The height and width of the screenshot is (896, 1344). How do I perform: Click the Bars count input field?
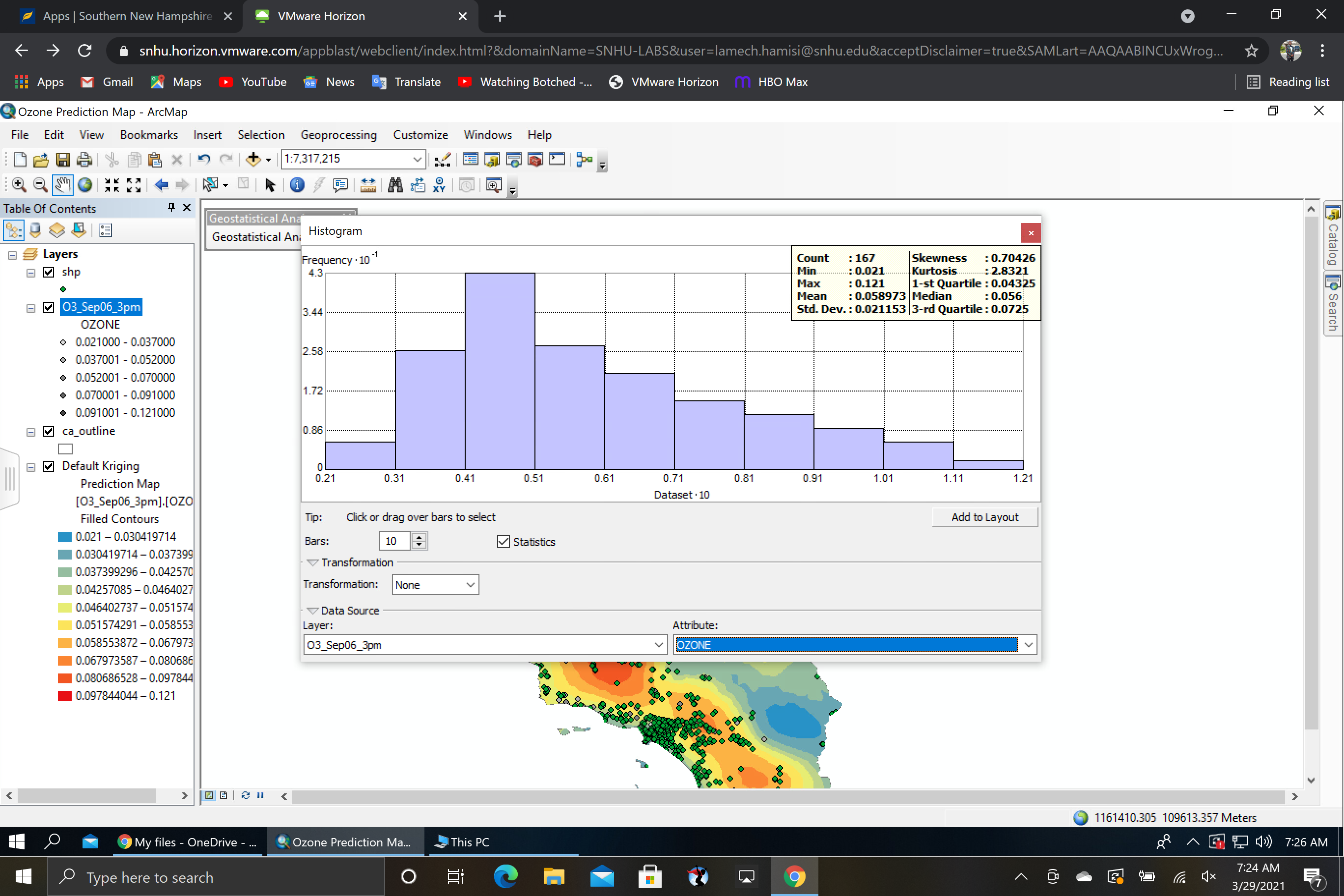pyautogui.click(x=395, y=540)
